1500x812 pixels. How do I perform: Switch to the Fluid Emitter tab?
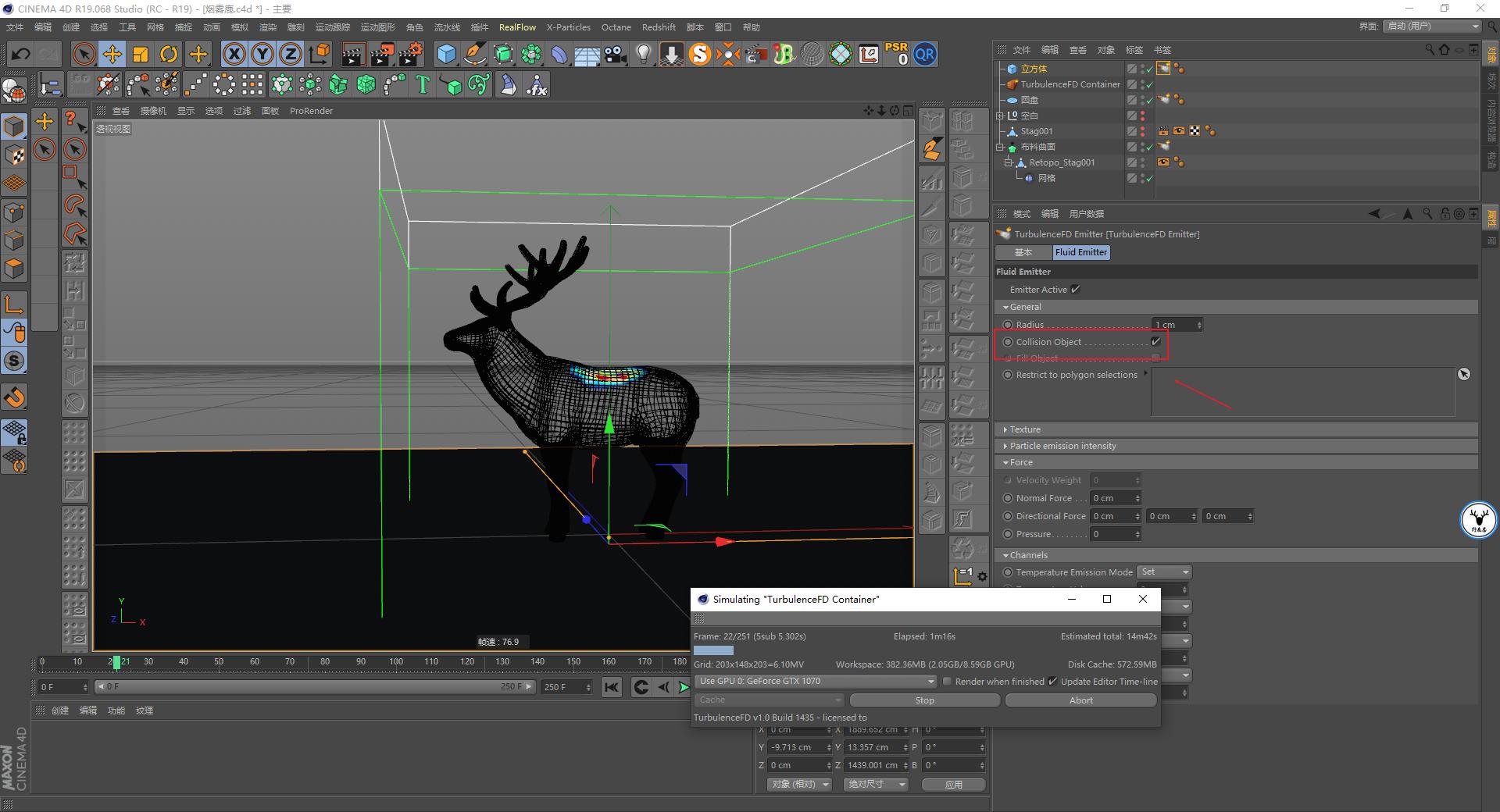pyautogui.click(x=1080, y=251)
